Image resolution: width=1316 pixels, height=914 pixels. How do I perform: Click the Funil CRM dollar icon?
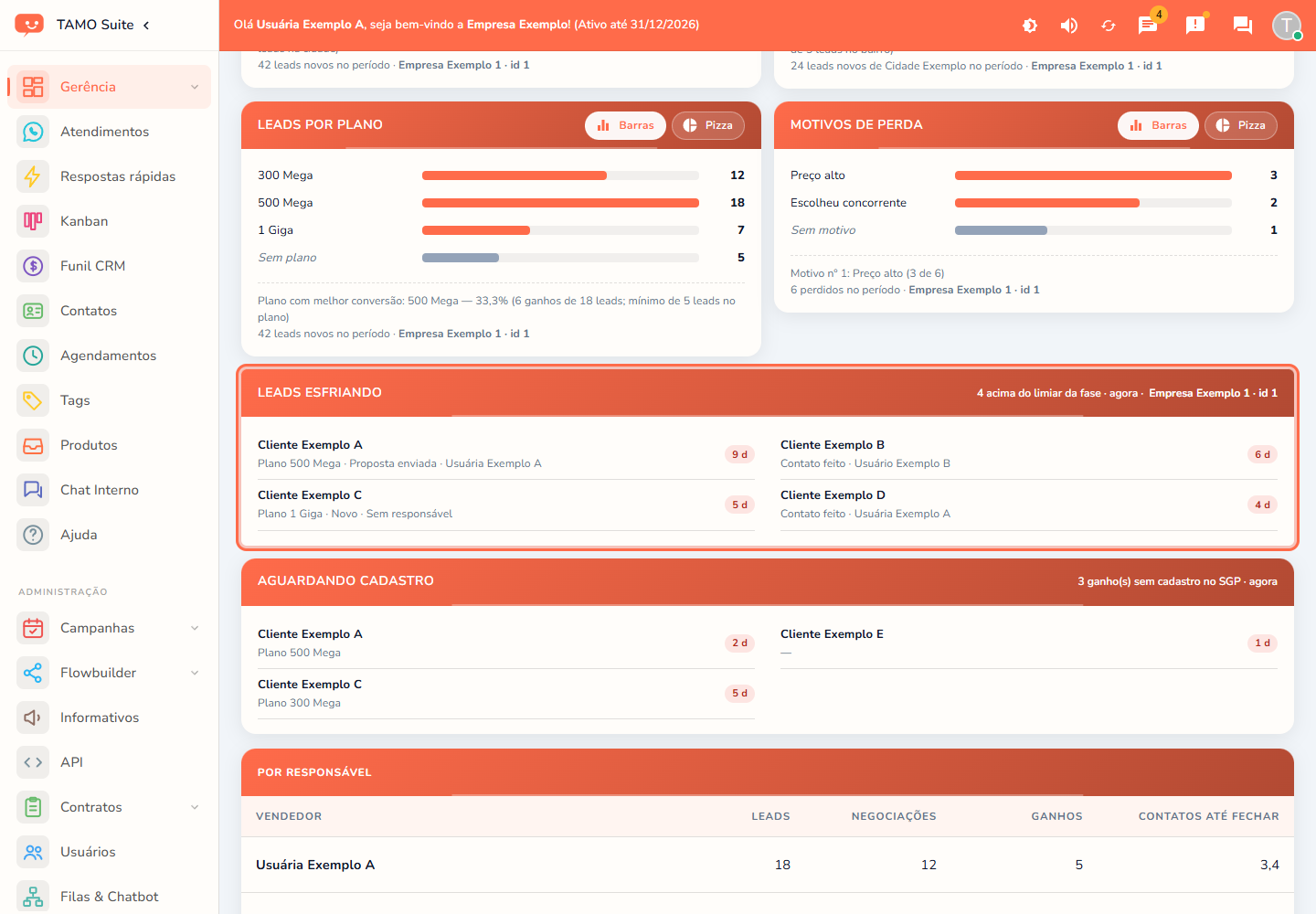click(33, 266)
